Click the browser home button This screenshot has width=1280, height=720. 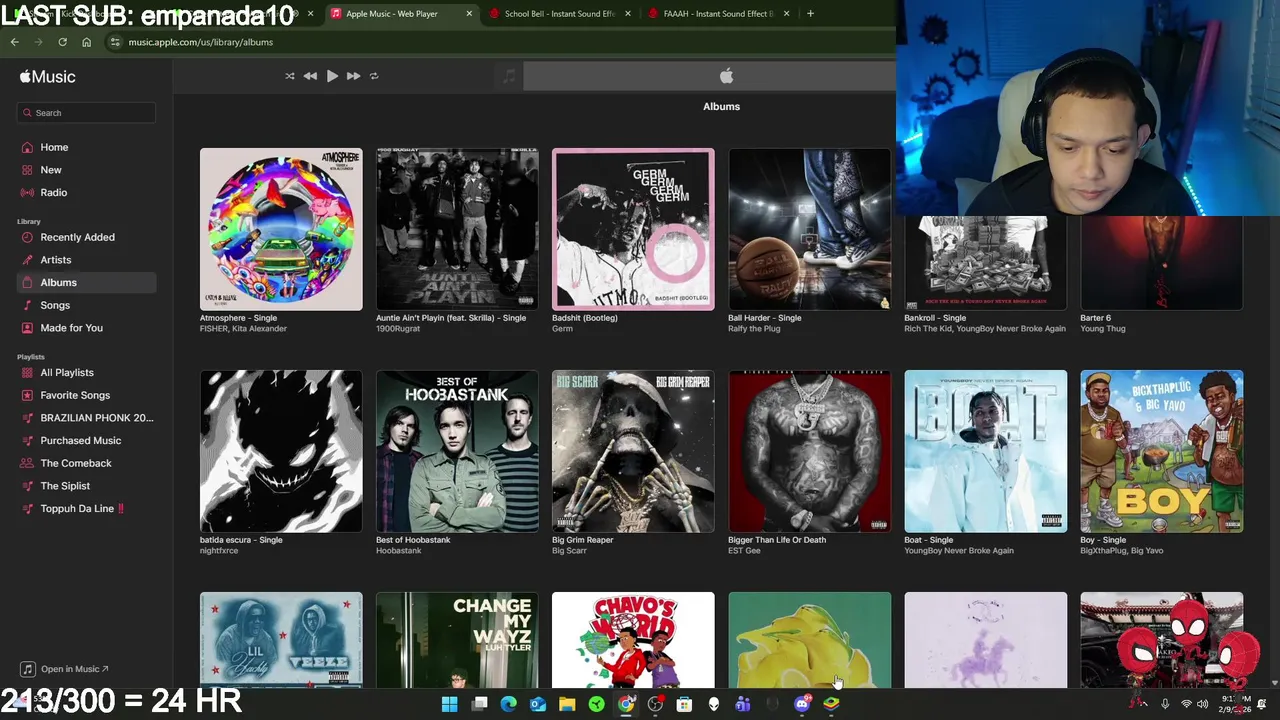pos(86,42)
